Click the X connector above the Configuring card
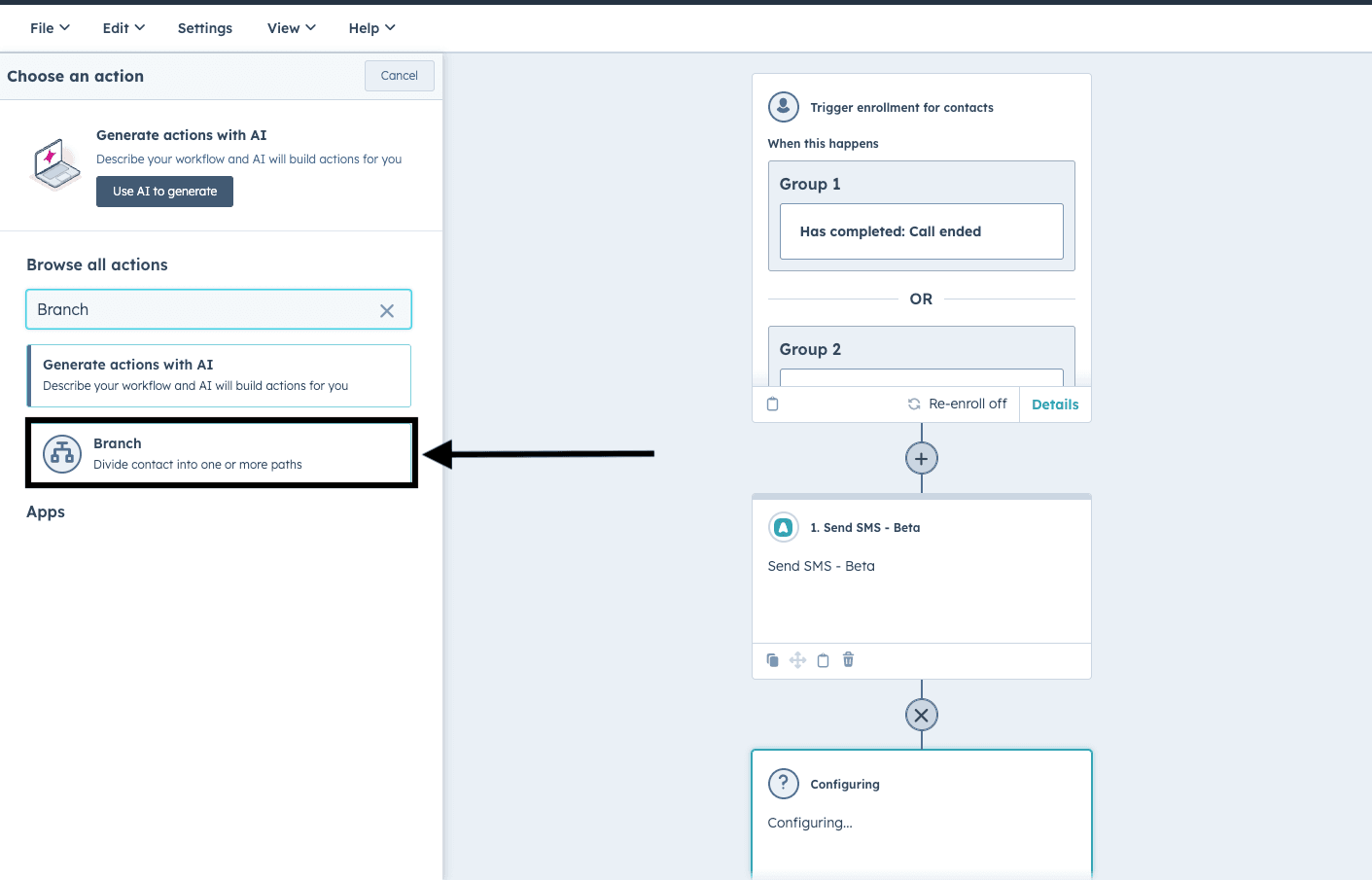 921,716
